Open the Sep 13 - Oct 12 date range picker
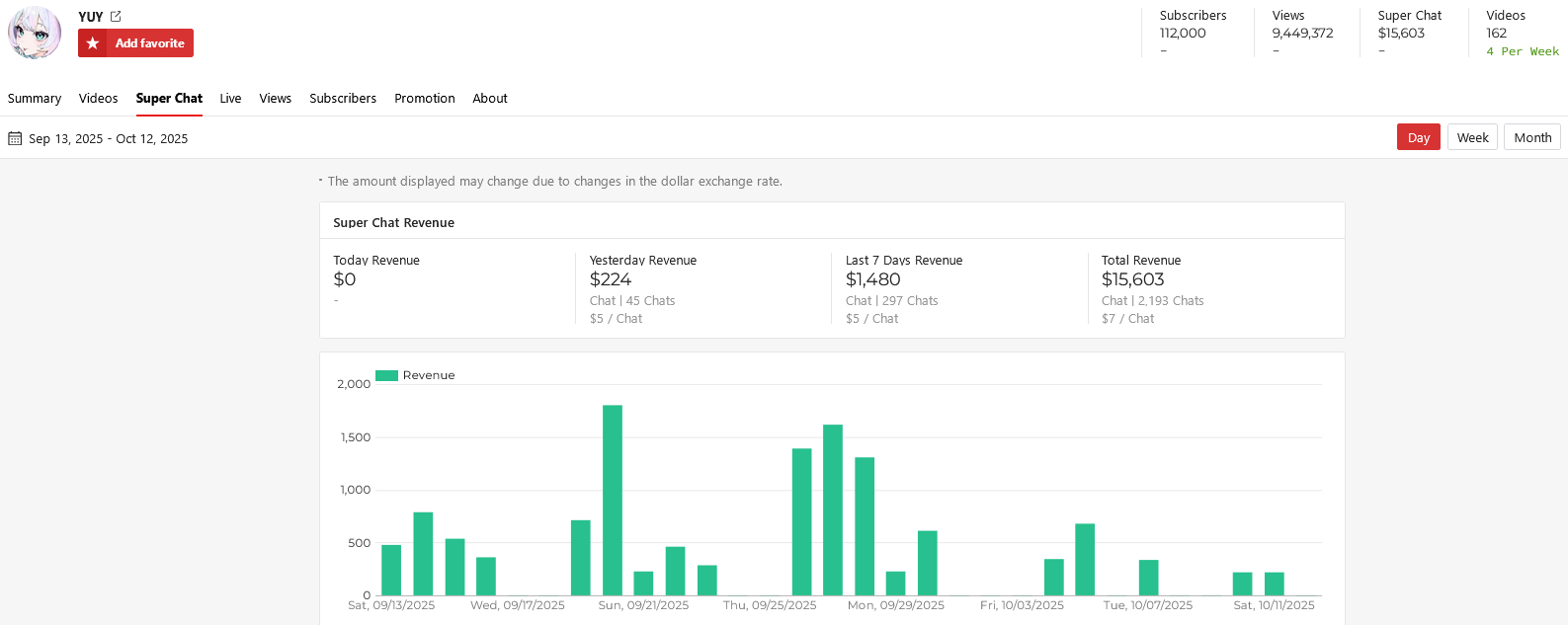The height and width of the screenshot is (625, 1568). pyautogui.click(x=108, y=139)
